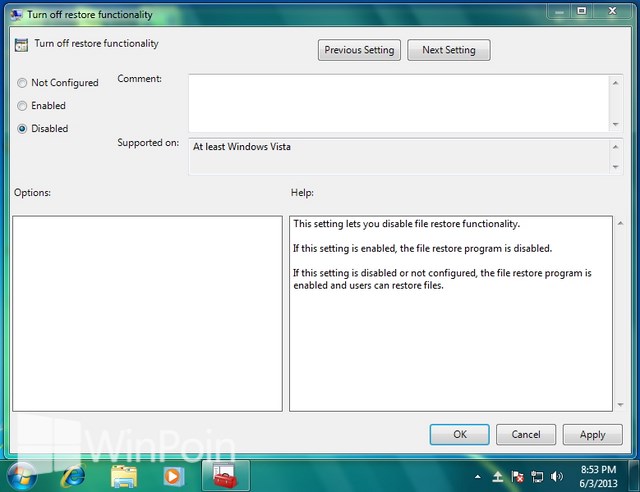Click Supported on scroll up arrow
The height and width of the screenshot is (492, 640).
[x=616, y=147]
